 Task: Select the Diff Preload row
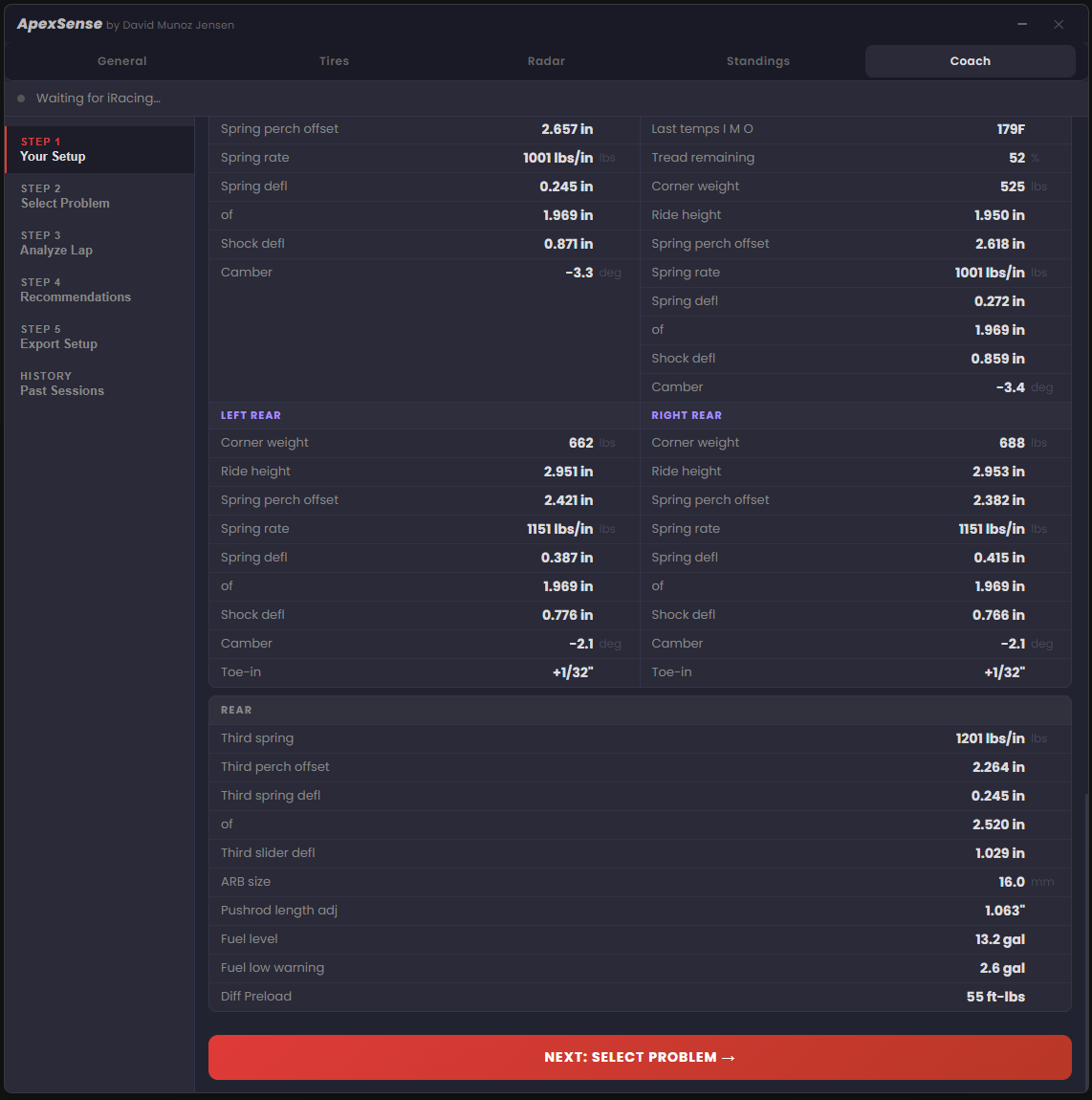640,996
